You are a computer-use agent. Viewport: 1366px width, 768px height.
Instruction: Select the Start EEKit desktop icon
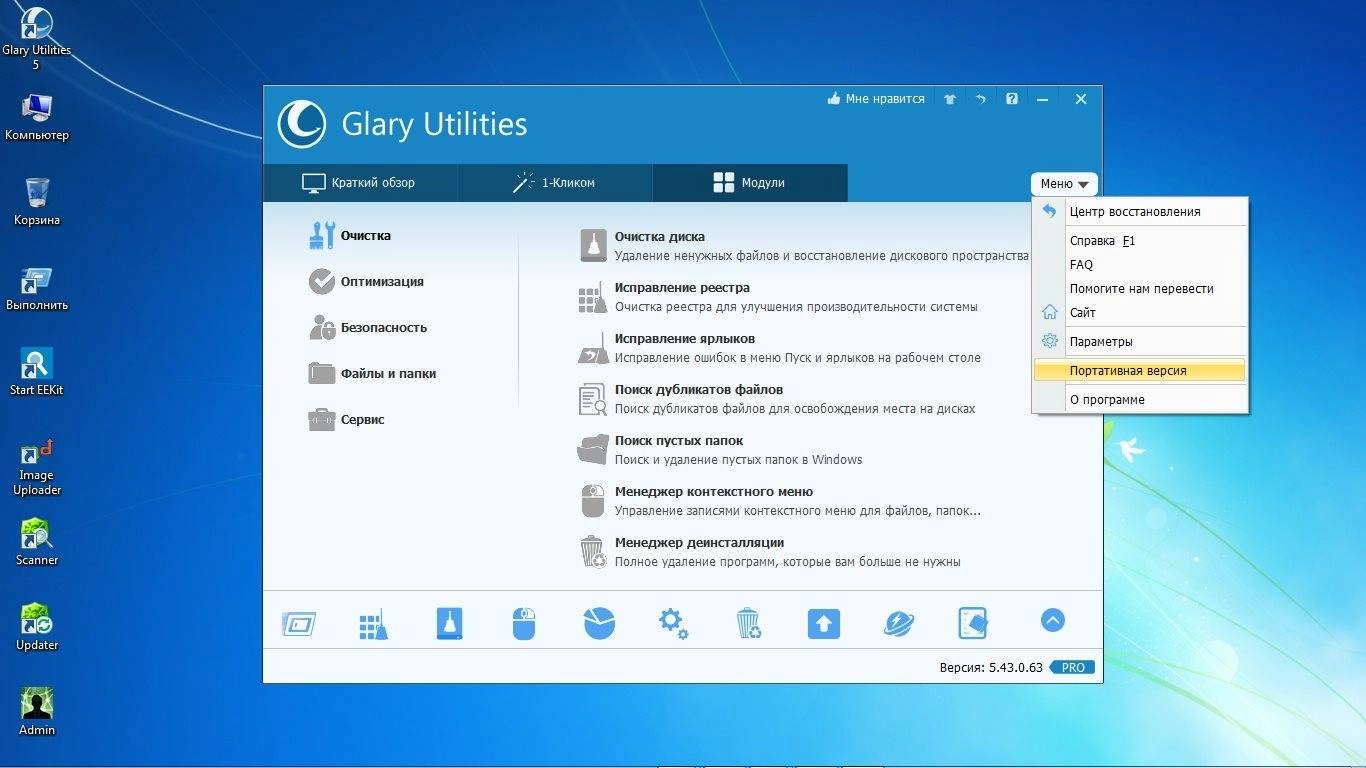[37, 372]
